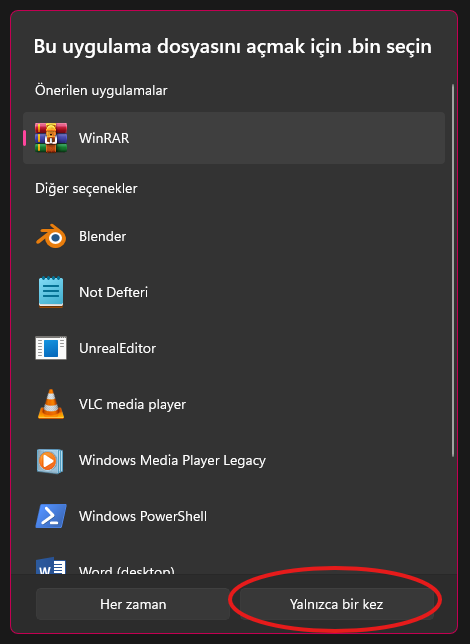Click the "WinRAR" label text
This screenshot has width=470, height=644.
[104, 138]
